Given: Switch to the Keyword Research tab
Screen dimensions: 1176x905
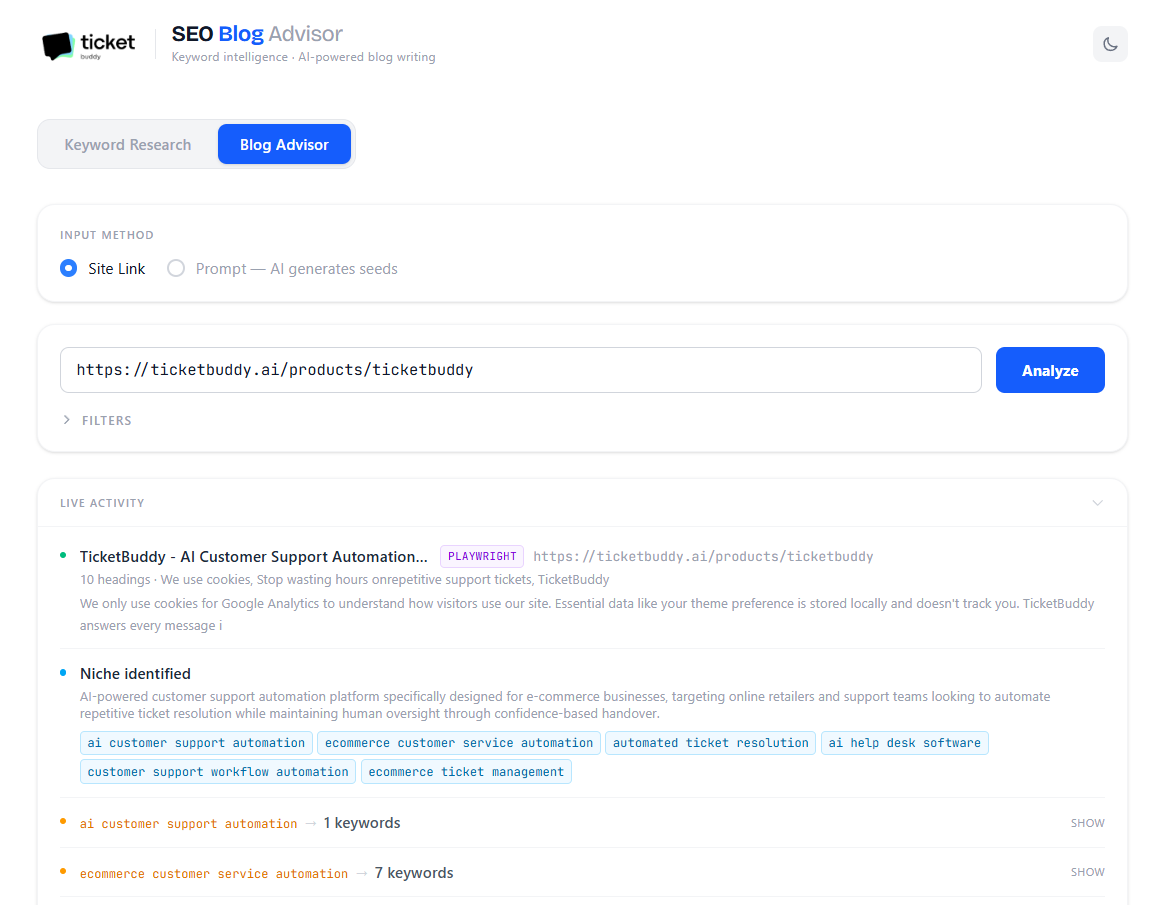Looking at the screenshot, I should click(x=127, y=144).
